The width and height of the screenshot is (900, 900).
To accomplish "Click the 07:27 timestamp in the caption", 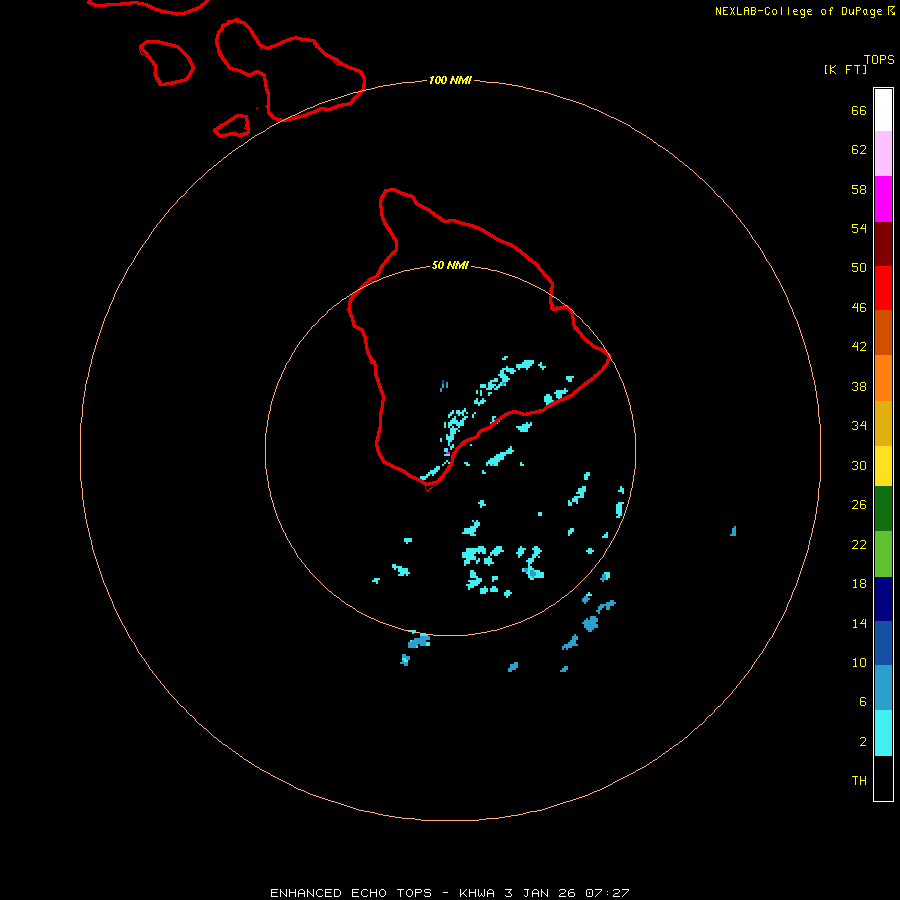I will click(607, 893).
